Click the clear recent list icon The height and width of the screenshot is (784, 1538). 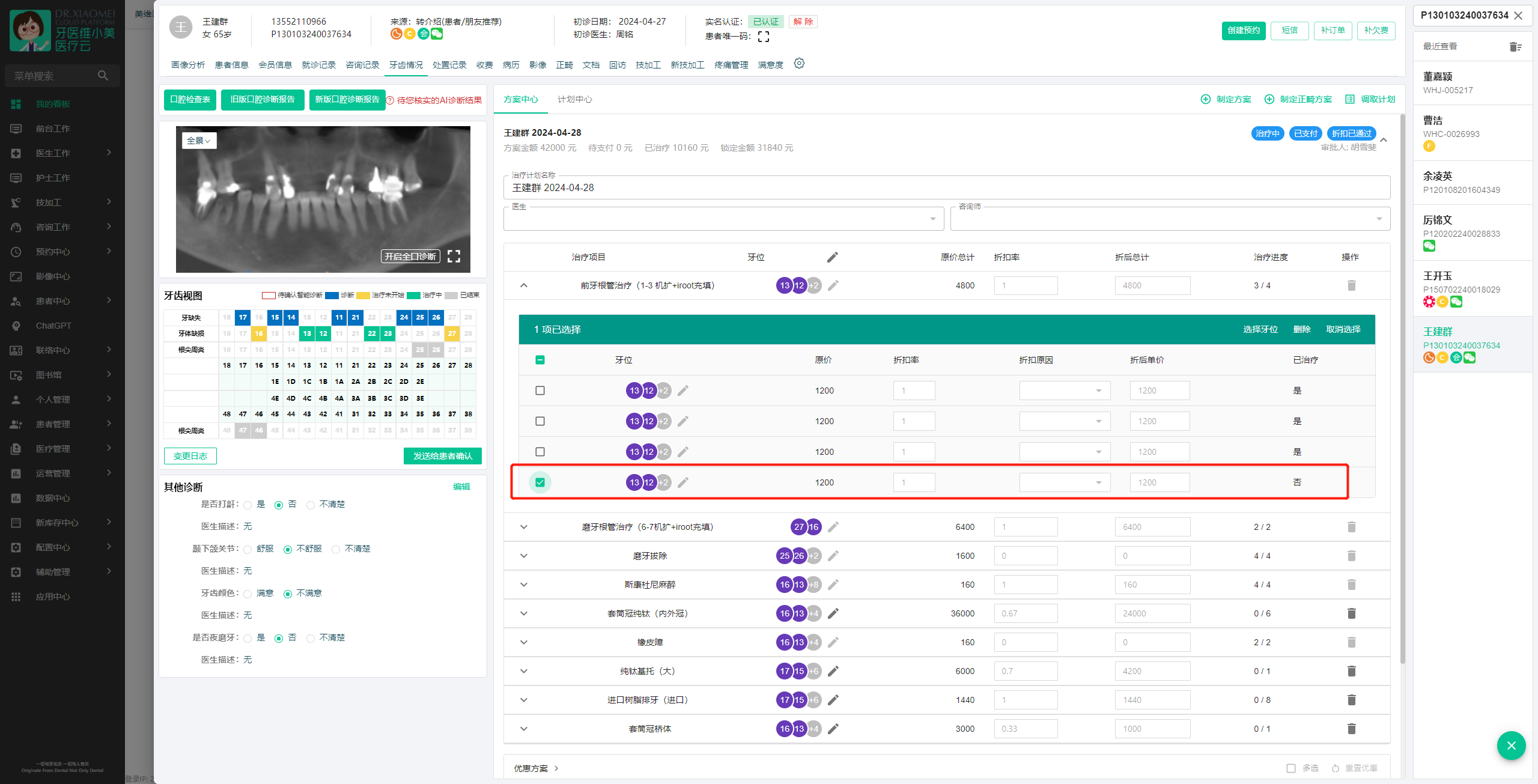pos(1515,47)
